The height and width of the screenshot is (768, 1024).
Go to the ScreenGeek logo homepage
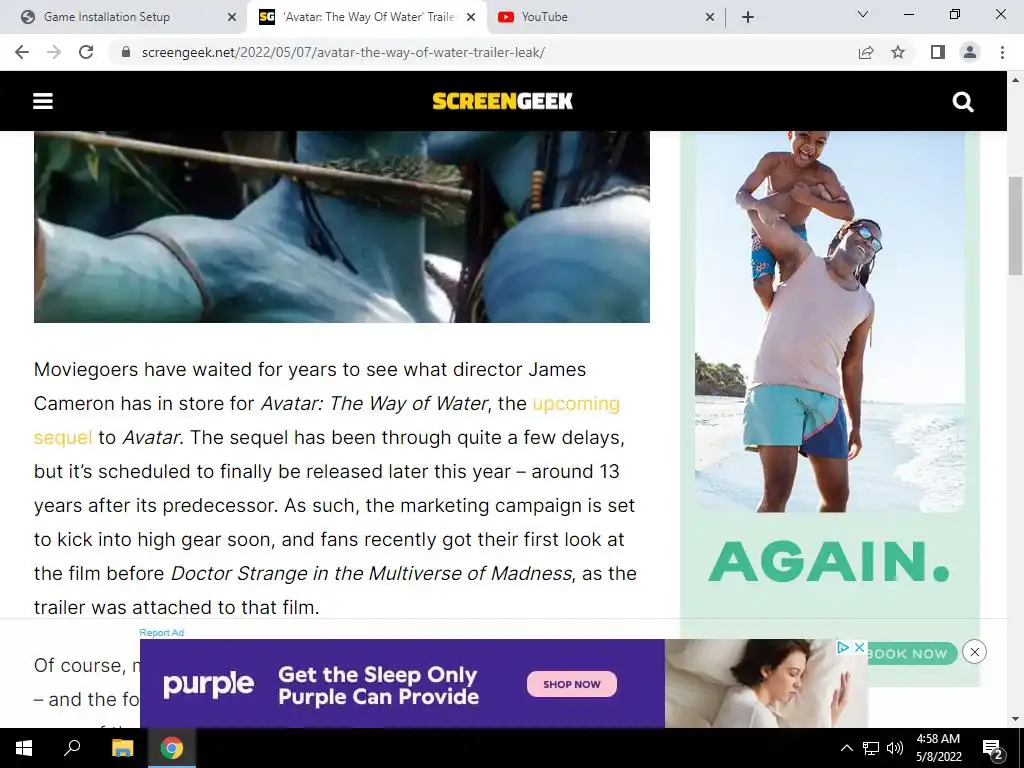tap(502, 101)
